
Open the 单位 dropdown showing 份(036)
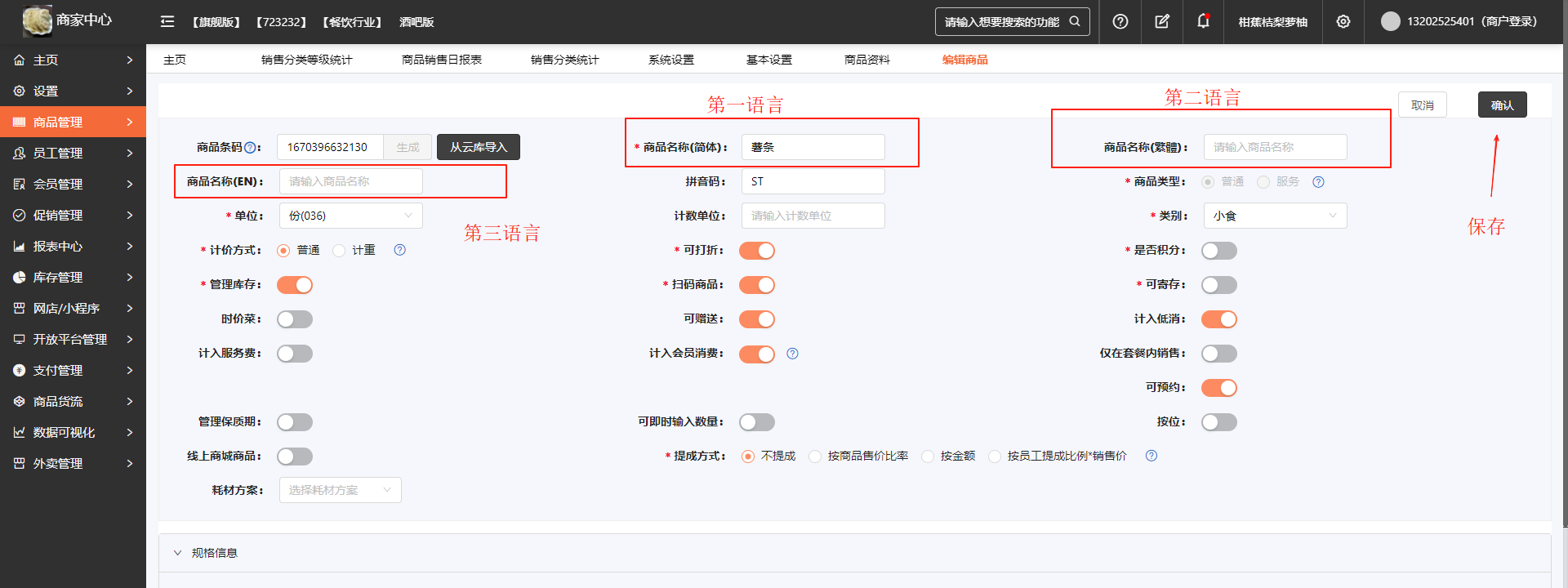[350, 216]
